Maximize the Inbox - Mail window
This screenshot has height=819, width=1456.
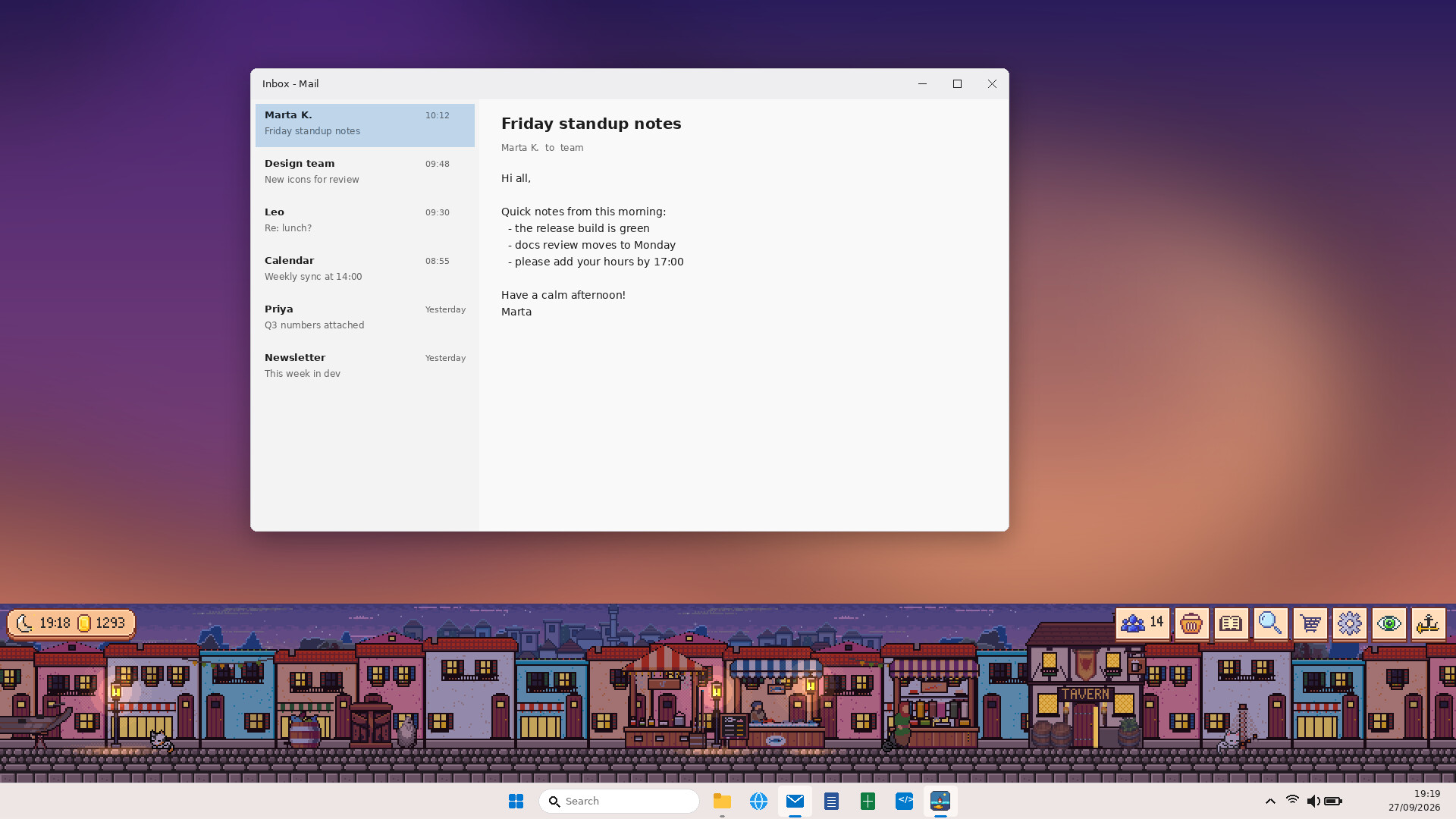coord(957,84)
